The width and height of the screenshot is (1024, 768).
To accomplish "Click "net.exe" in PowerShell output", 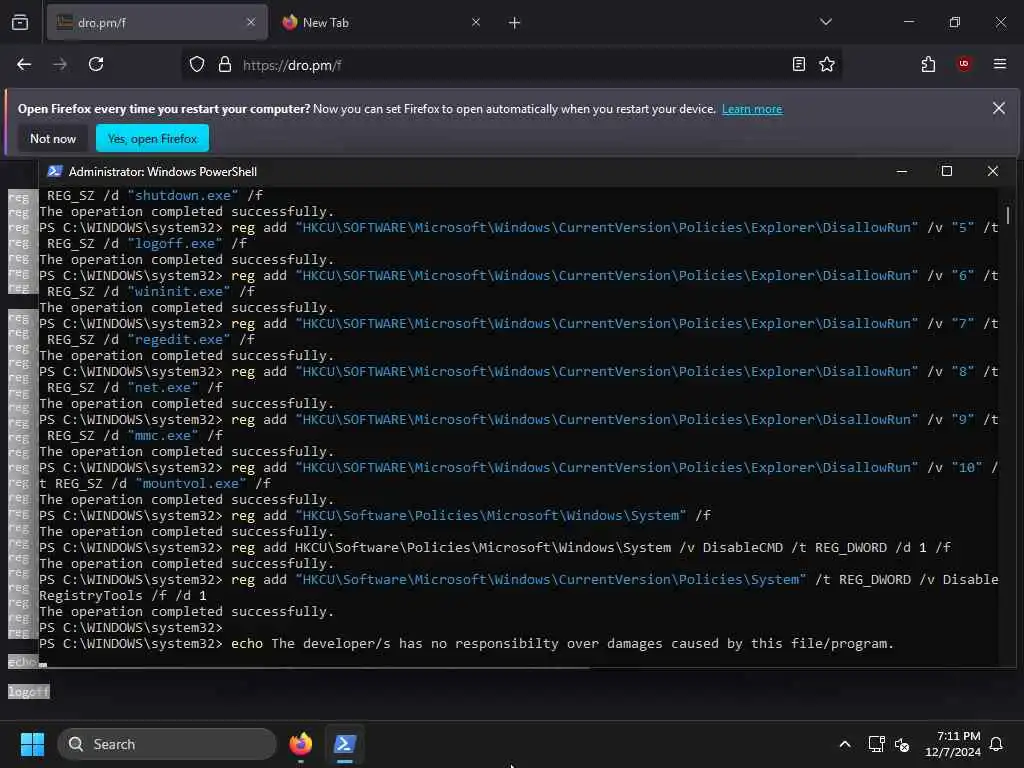I will (x=163, y=387).
